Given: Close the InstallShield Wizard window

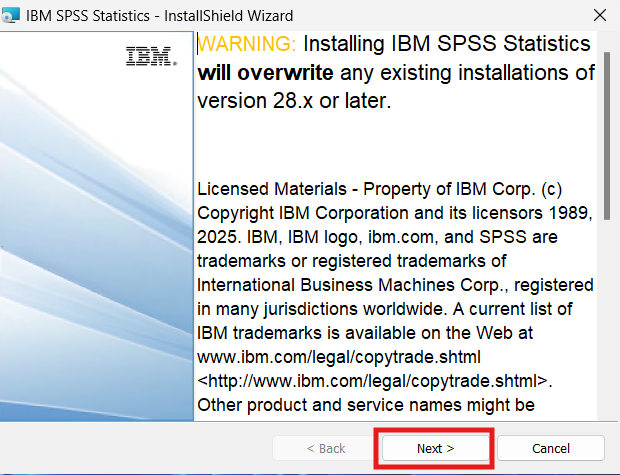Looking at the screenshot, I should pyautogui.click(x=600, y=15).
